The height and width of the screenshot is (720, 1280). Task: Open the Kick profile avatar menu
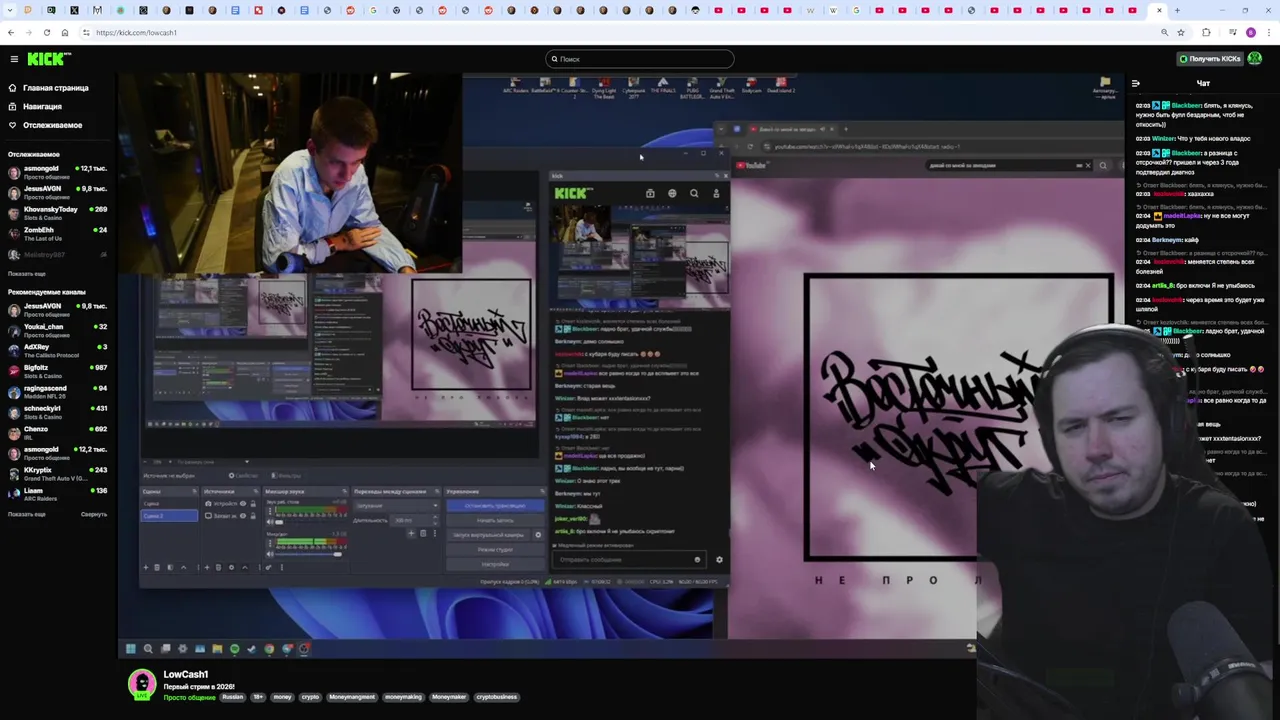pyautogui.click(x=1256, y=59)
